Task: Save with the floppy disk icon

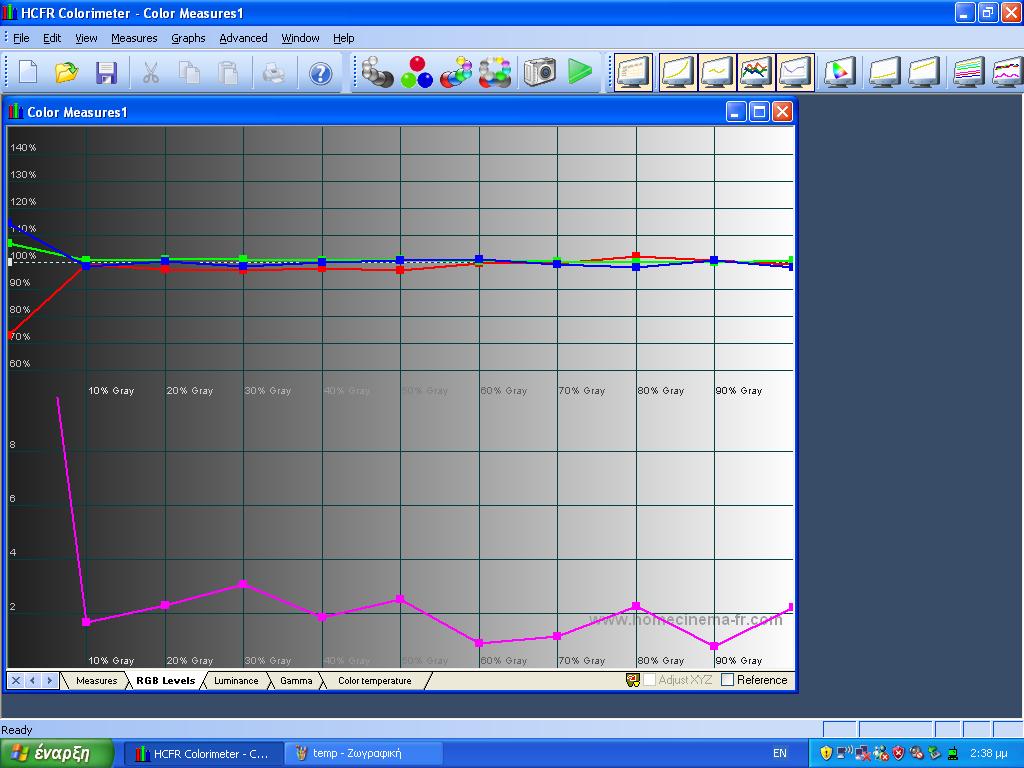Action: click(106, 72)
